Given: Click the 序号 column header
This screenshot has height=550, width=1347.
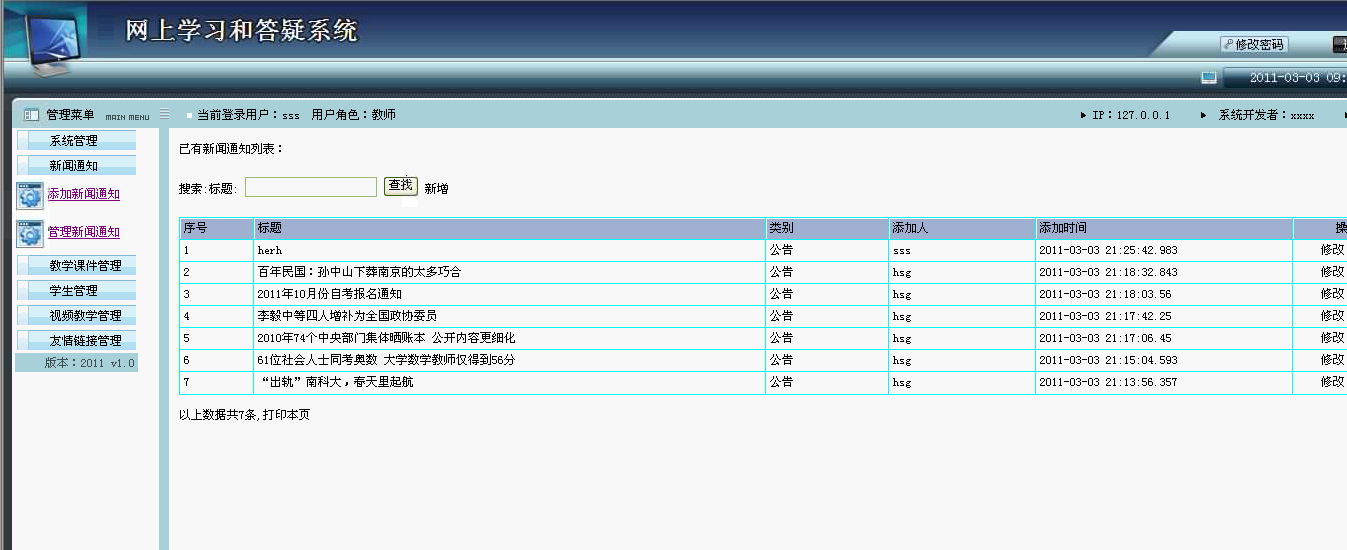Looking at the screenshot, I should point(217,229).
